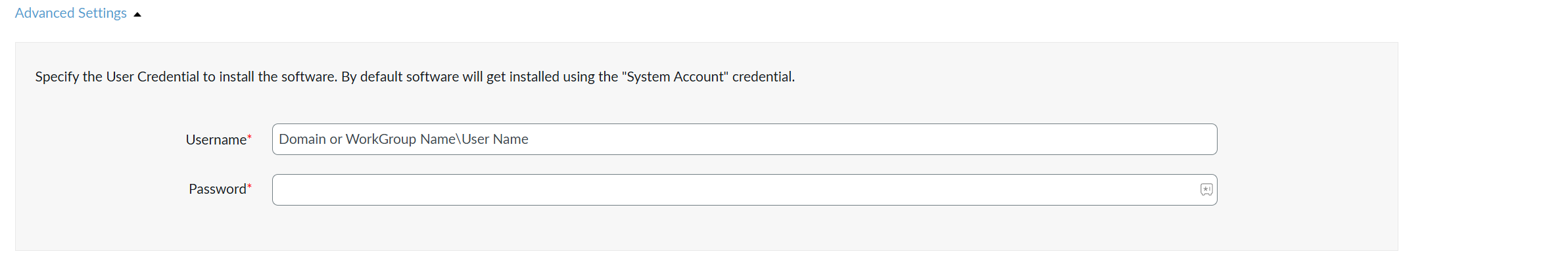Collapse the Advanced Settings arrow

137,14
